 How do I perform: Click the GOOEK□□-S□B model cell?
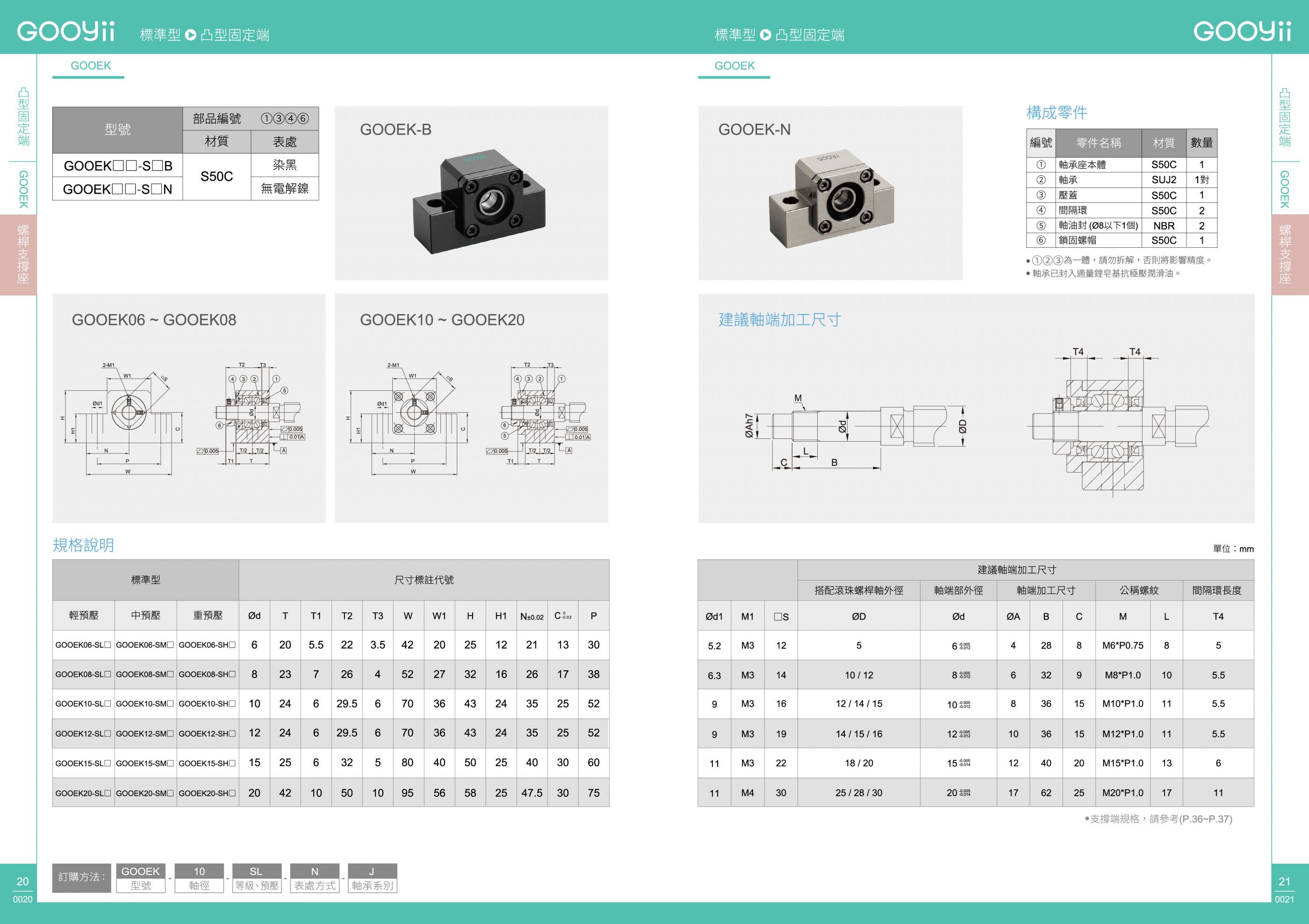click(117, 165)
